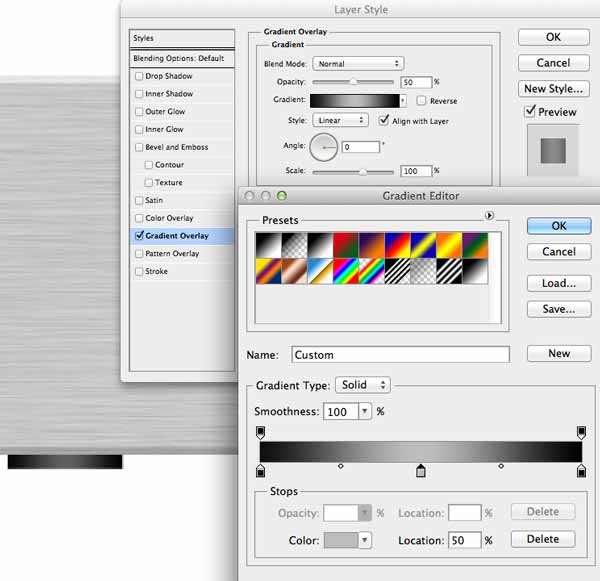Click the right midpoint diamond under gradient

pyautogui.click(x=501, y=466)
